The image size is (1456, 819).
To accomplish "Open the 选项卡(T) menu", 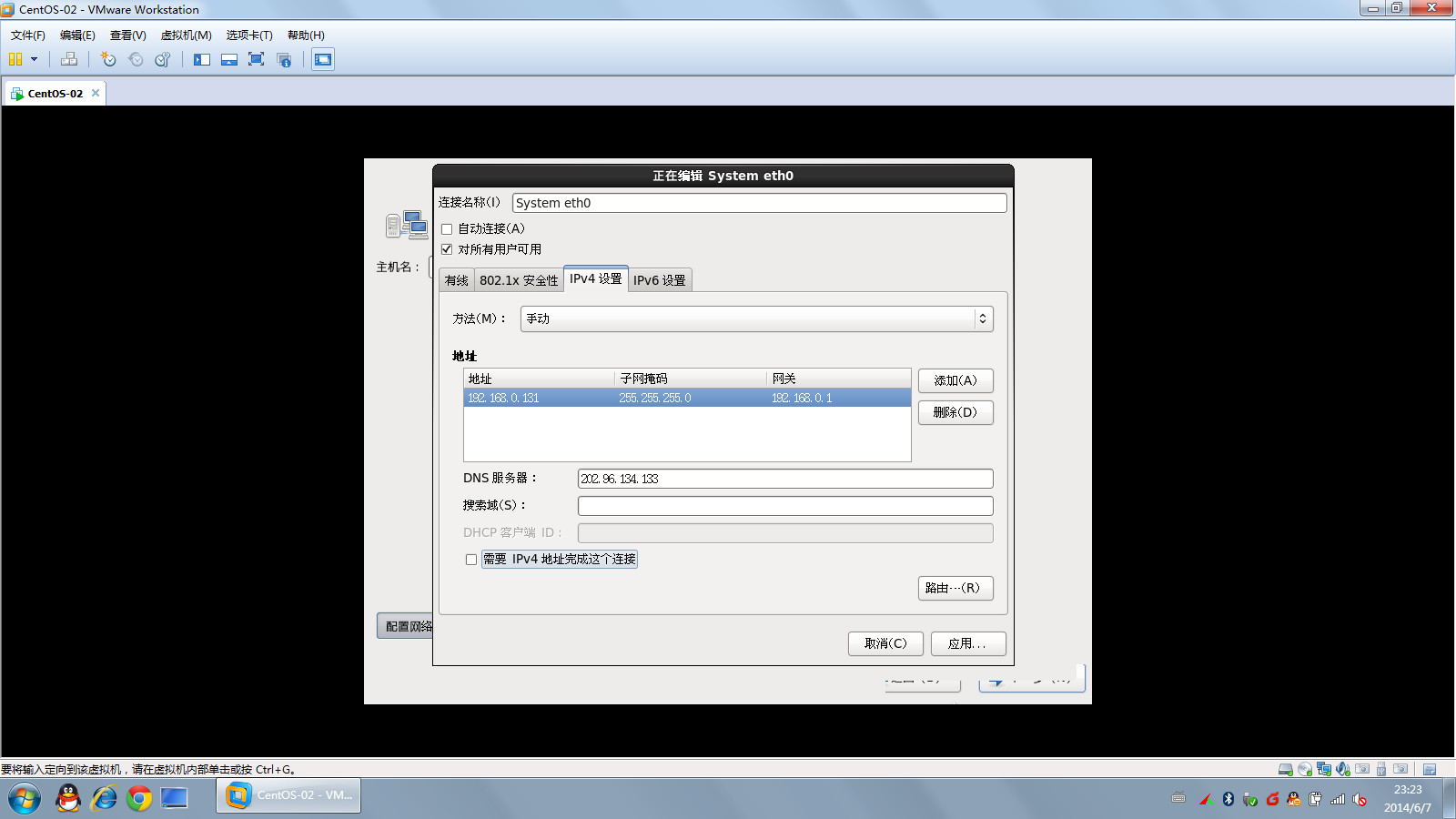I will 249,35.
